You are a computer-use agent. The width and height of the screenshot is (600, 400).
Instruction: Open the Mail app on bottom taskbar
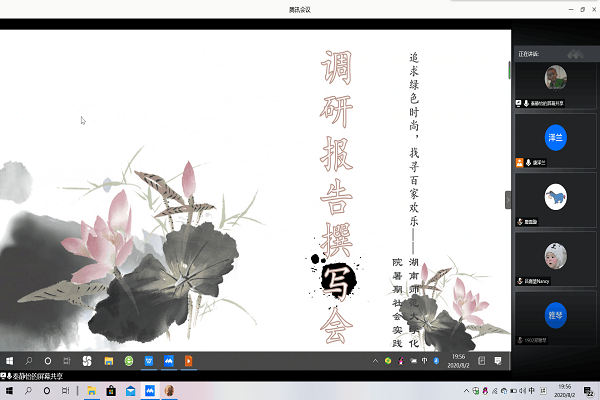coord(130,389)
